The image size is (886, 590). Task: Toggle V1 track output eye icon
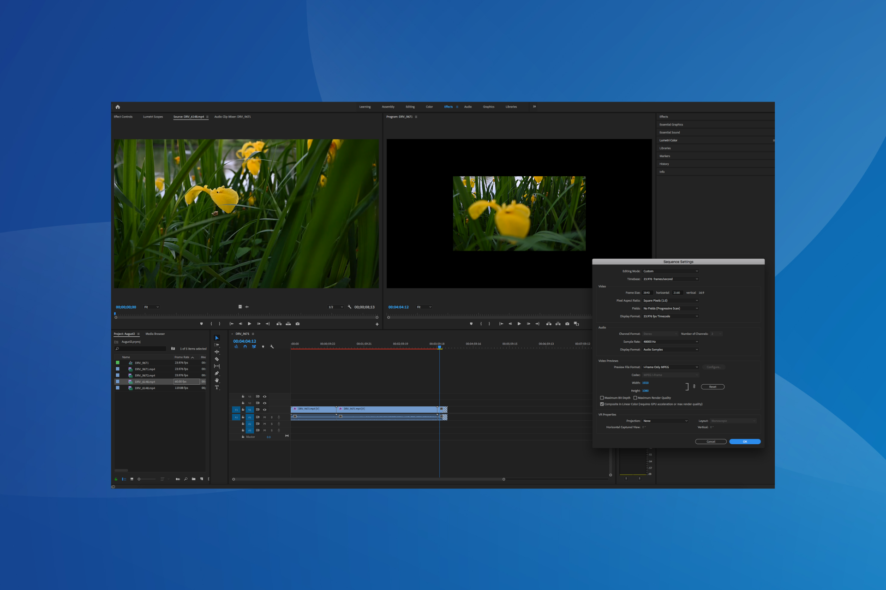(x=264, y=410)
